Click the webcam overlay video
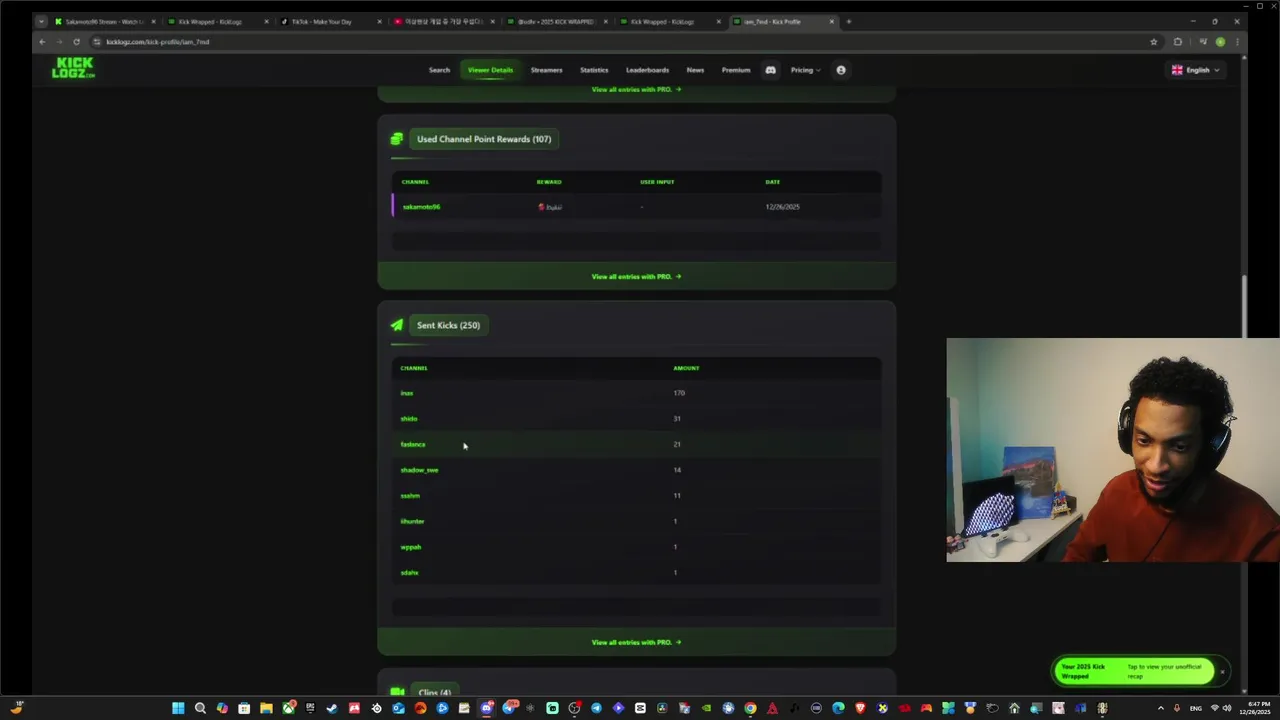This screenshot has width=1280, height=720. click(x=1113, y=450)
